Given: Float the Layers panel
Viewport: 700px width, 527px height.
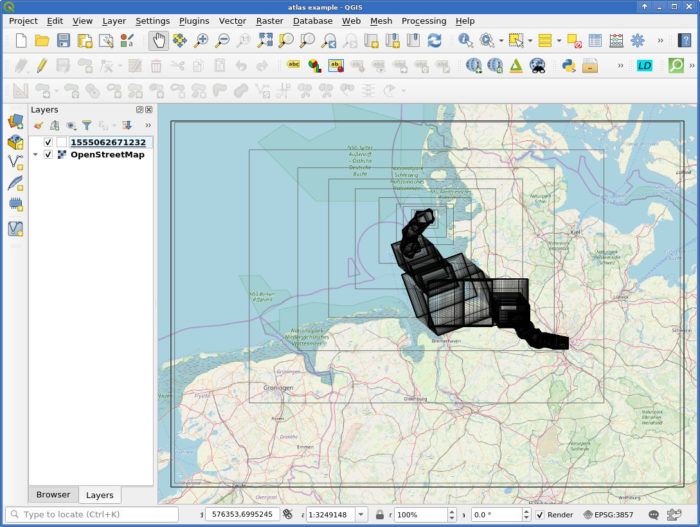Looking at the screenshot, I should coord(140,109).
